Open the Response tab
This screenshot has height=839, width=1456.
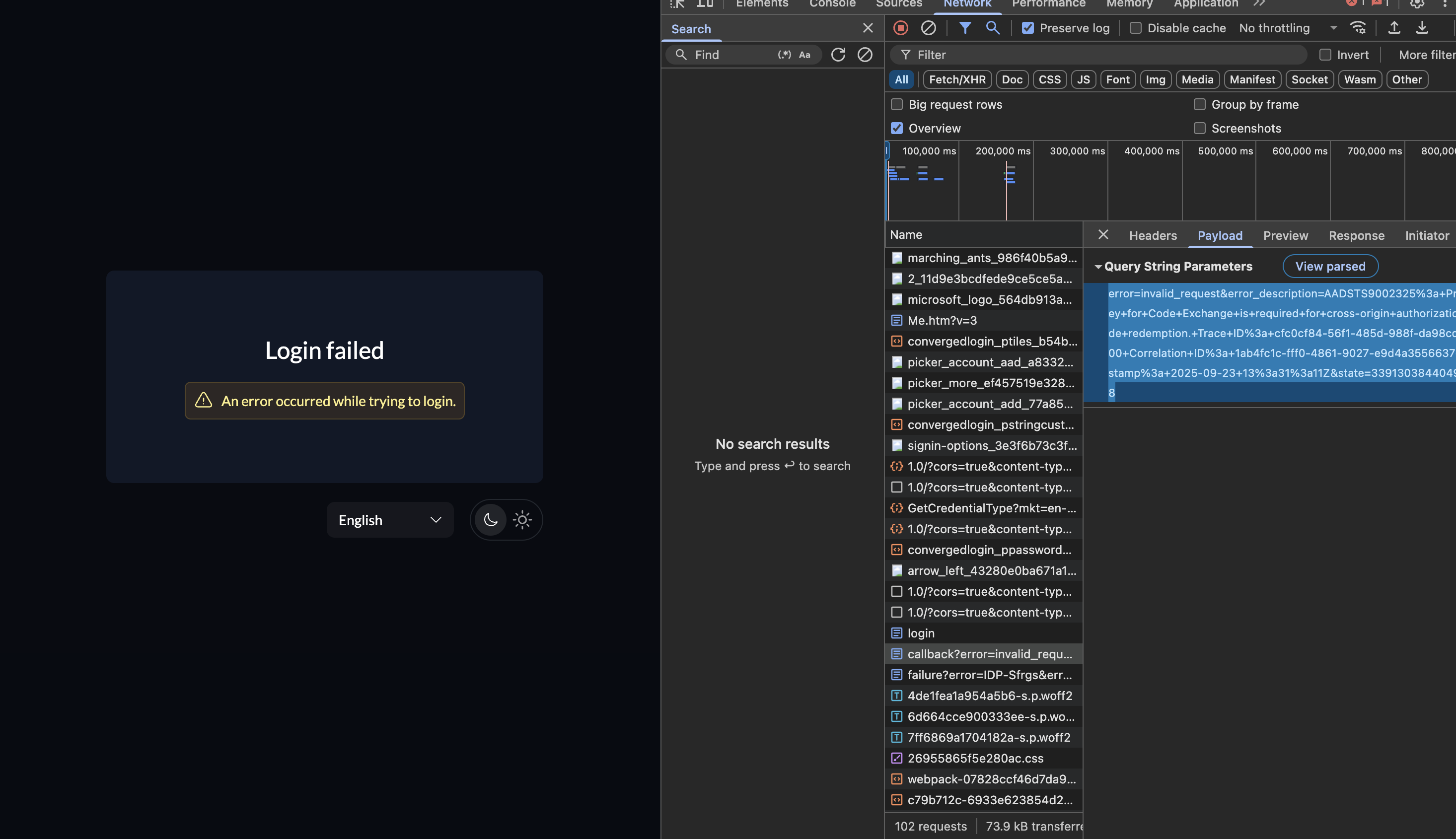tap(1356, 236)
